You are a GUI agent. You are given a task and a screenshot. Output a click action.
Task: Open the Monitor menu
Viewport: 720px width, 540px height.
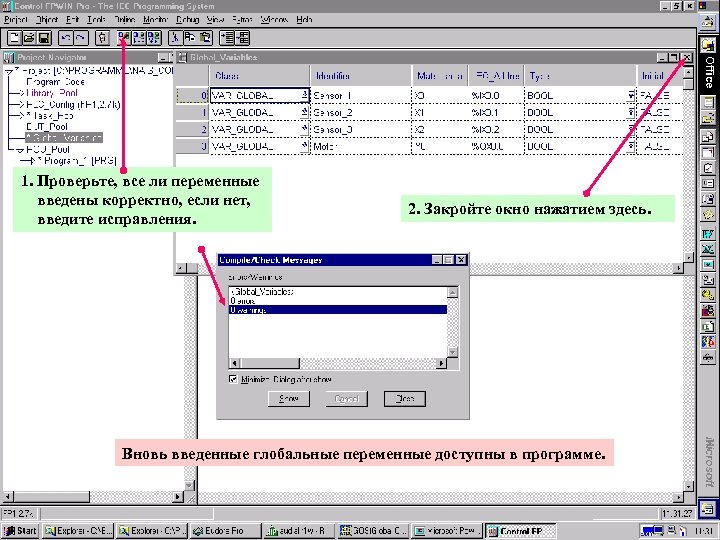point(156,20)
